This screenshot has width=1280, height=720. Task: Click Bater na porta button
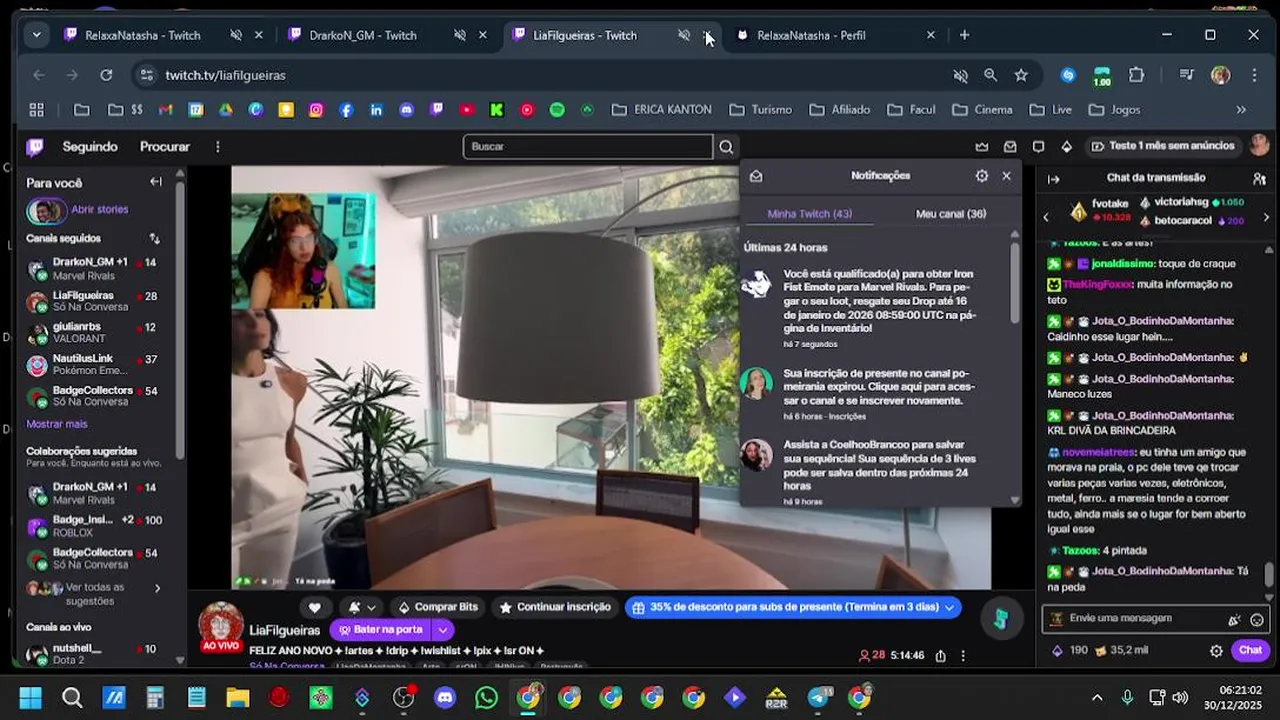pos(380,630)
